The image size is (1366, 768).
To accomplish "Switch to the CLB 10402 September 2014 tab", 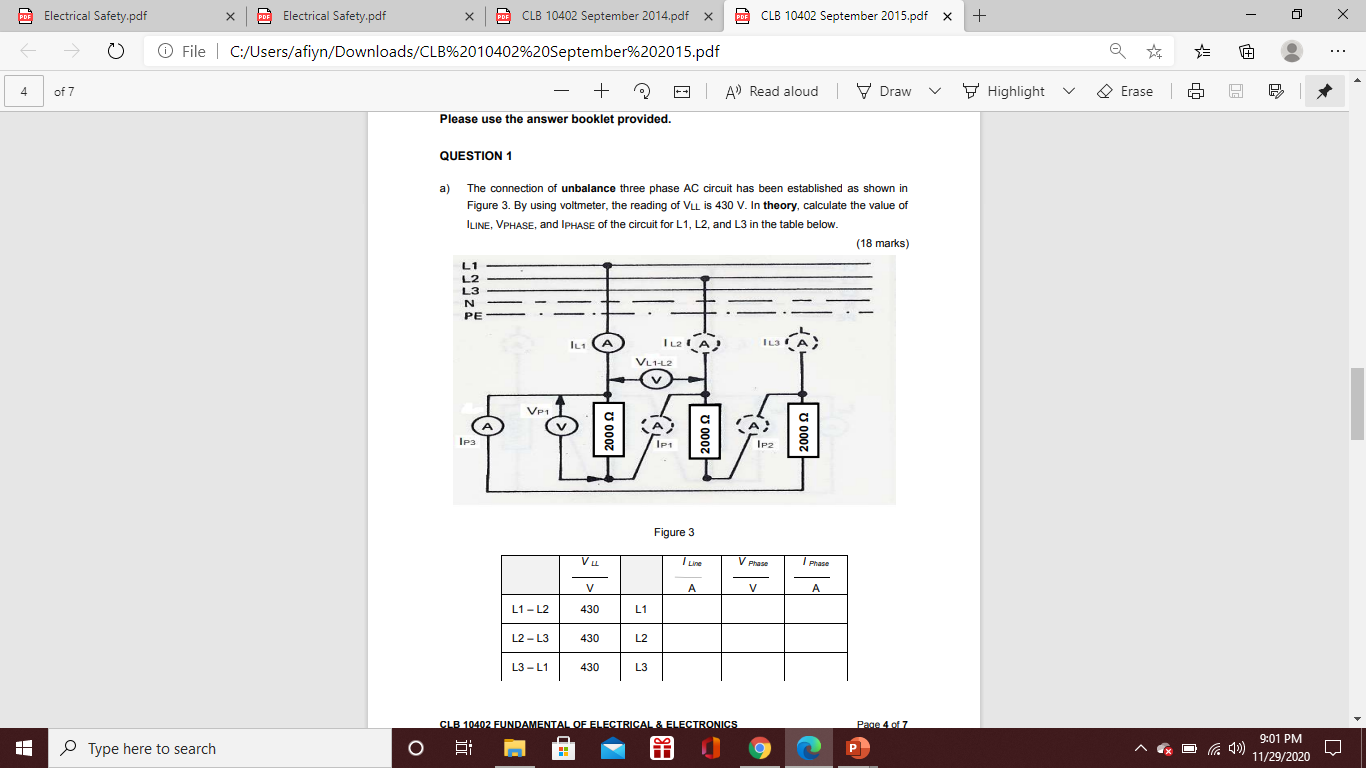I will click(606, 16).
